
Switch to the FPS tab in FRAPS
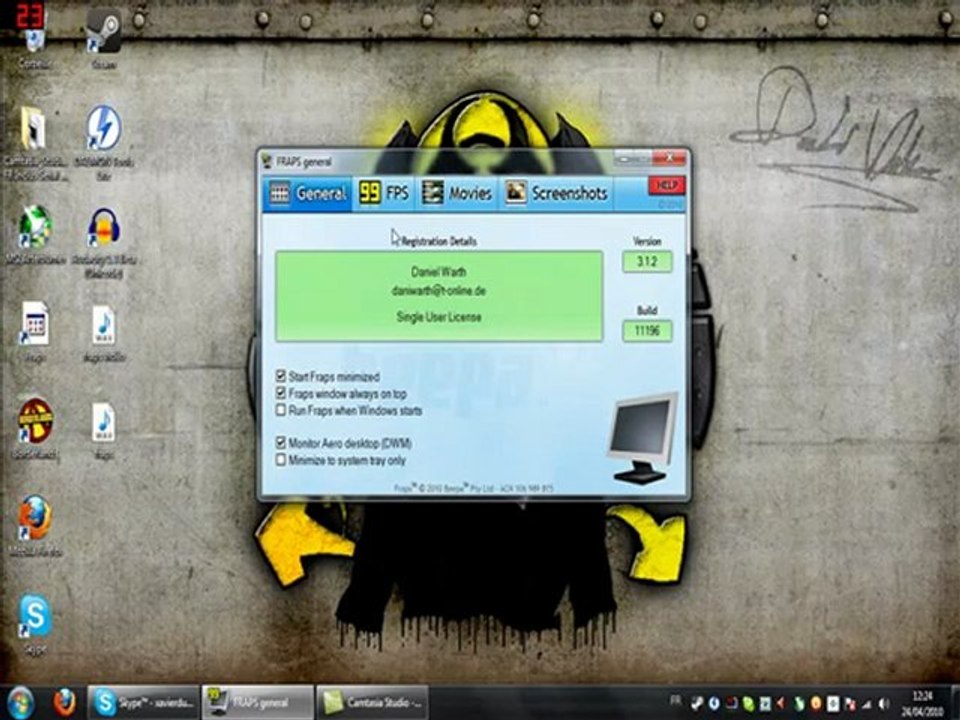[384, 193]
